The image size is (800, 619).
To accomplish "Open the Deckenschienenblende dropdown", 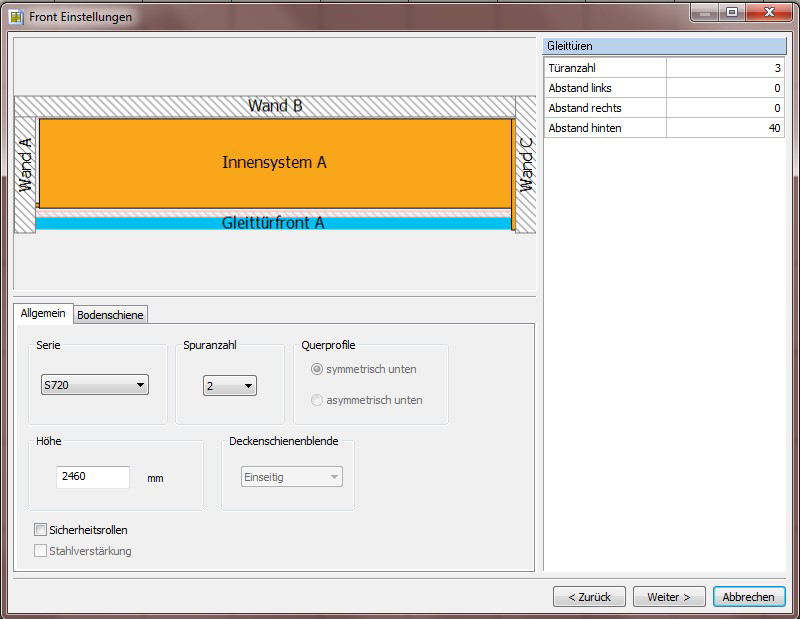I will point(290,477).
